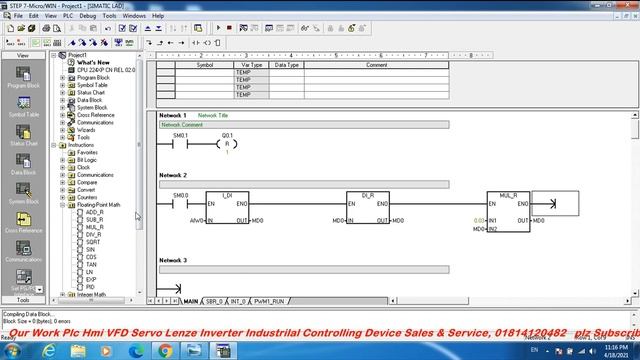Viewport: 640px width, 360px height.
Task: Toggle the symbol information table view
Action: click(57, 42)
